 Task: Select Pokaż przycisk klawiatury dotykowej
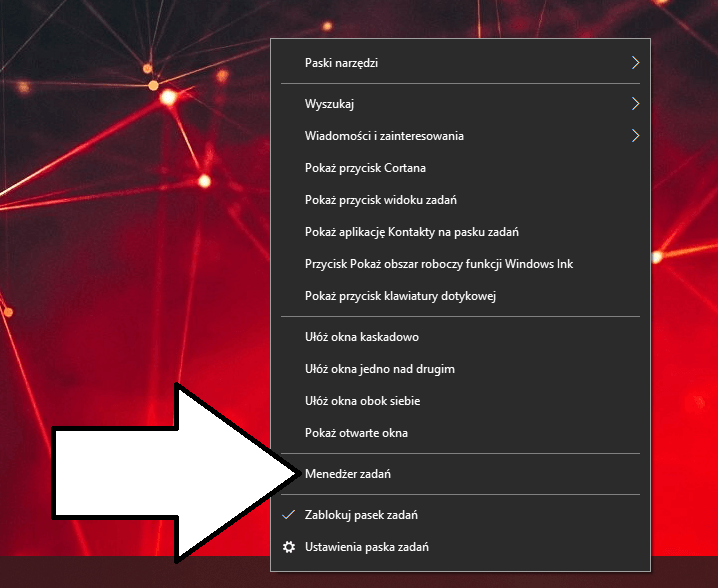point(460,296)
